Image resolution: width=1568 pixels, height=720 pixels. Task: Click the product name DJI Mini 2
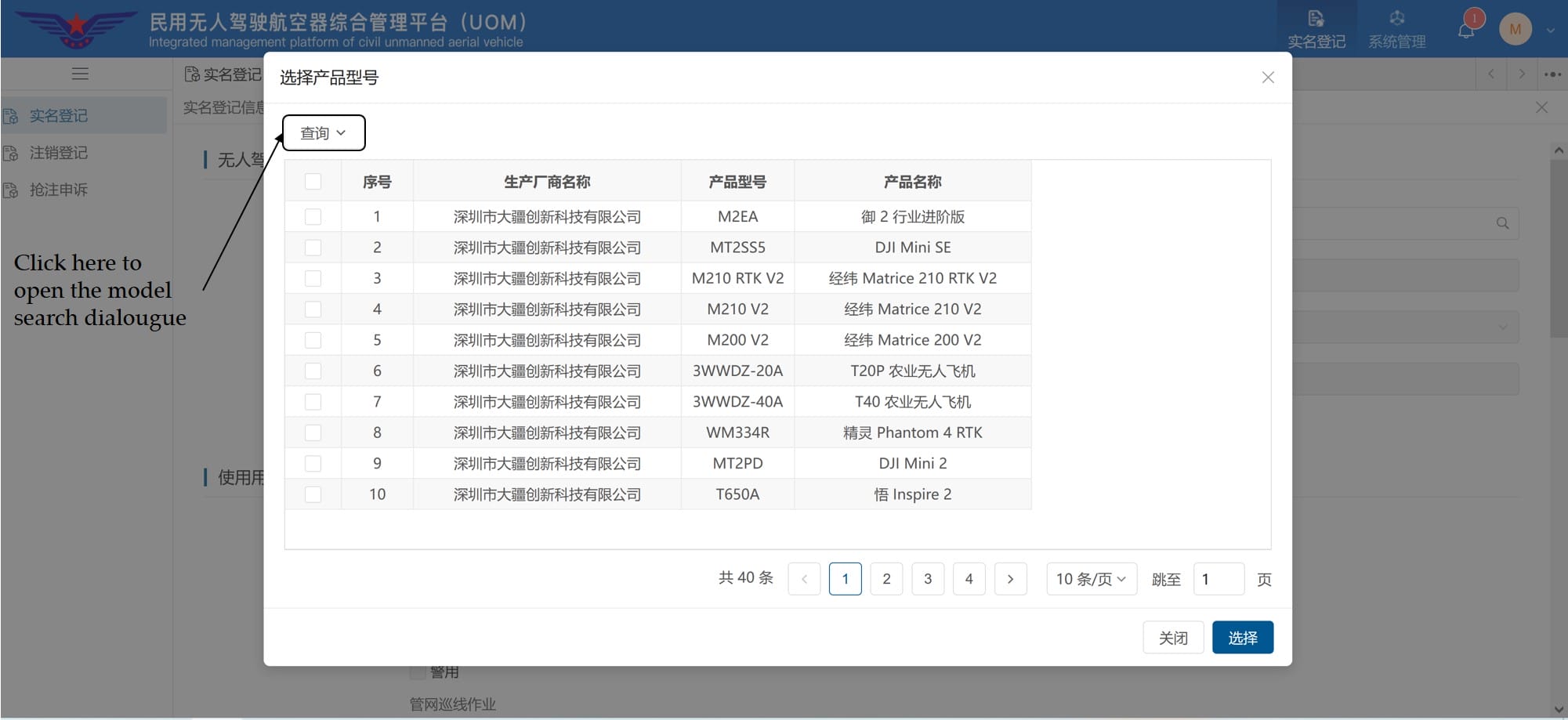click(913, 463)
